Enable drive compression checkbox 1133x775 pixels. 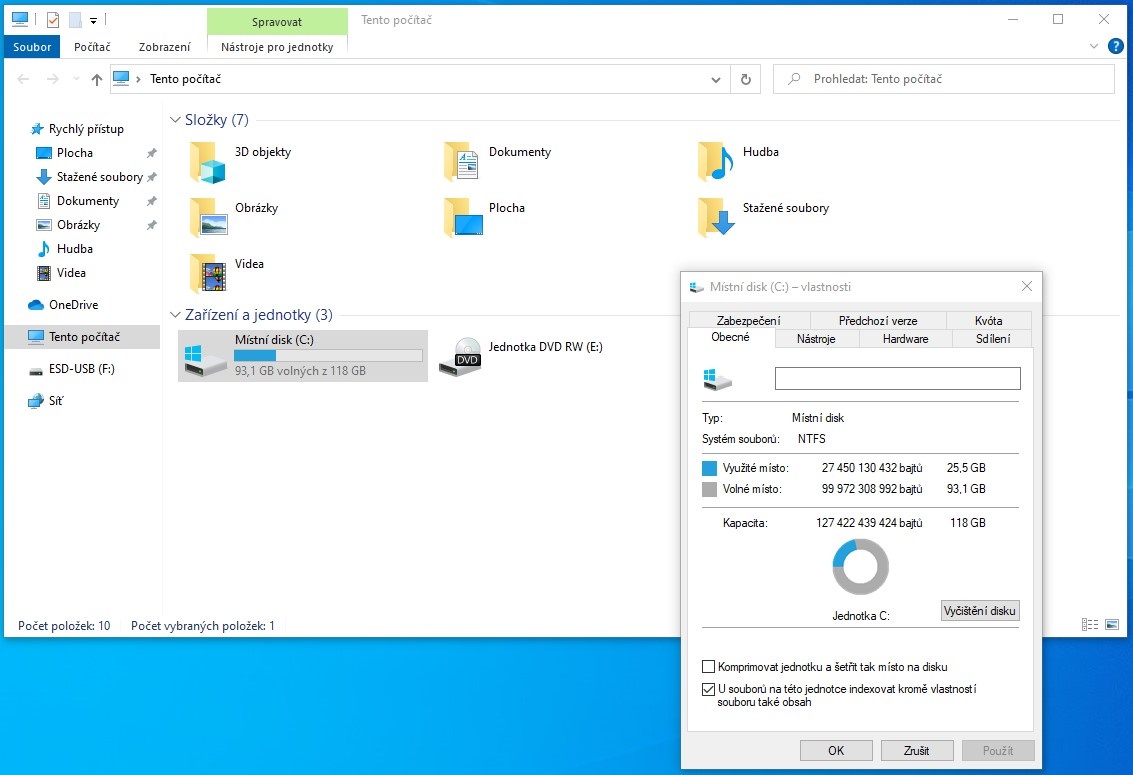(x=708, y=666)
